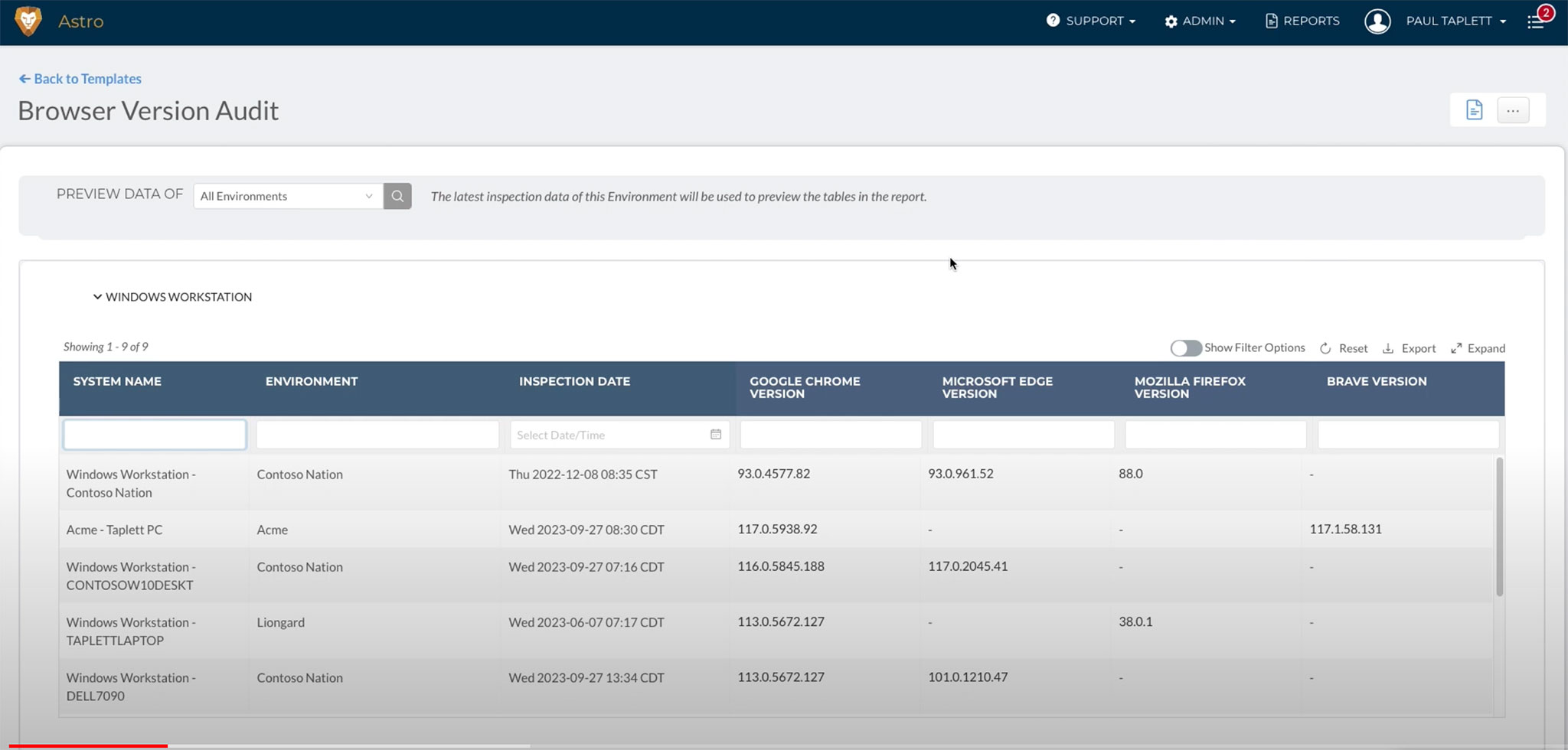Sort by Google Chrome Version header
The width and height of the screenshot is (1568, 750).
click(805, 387)
